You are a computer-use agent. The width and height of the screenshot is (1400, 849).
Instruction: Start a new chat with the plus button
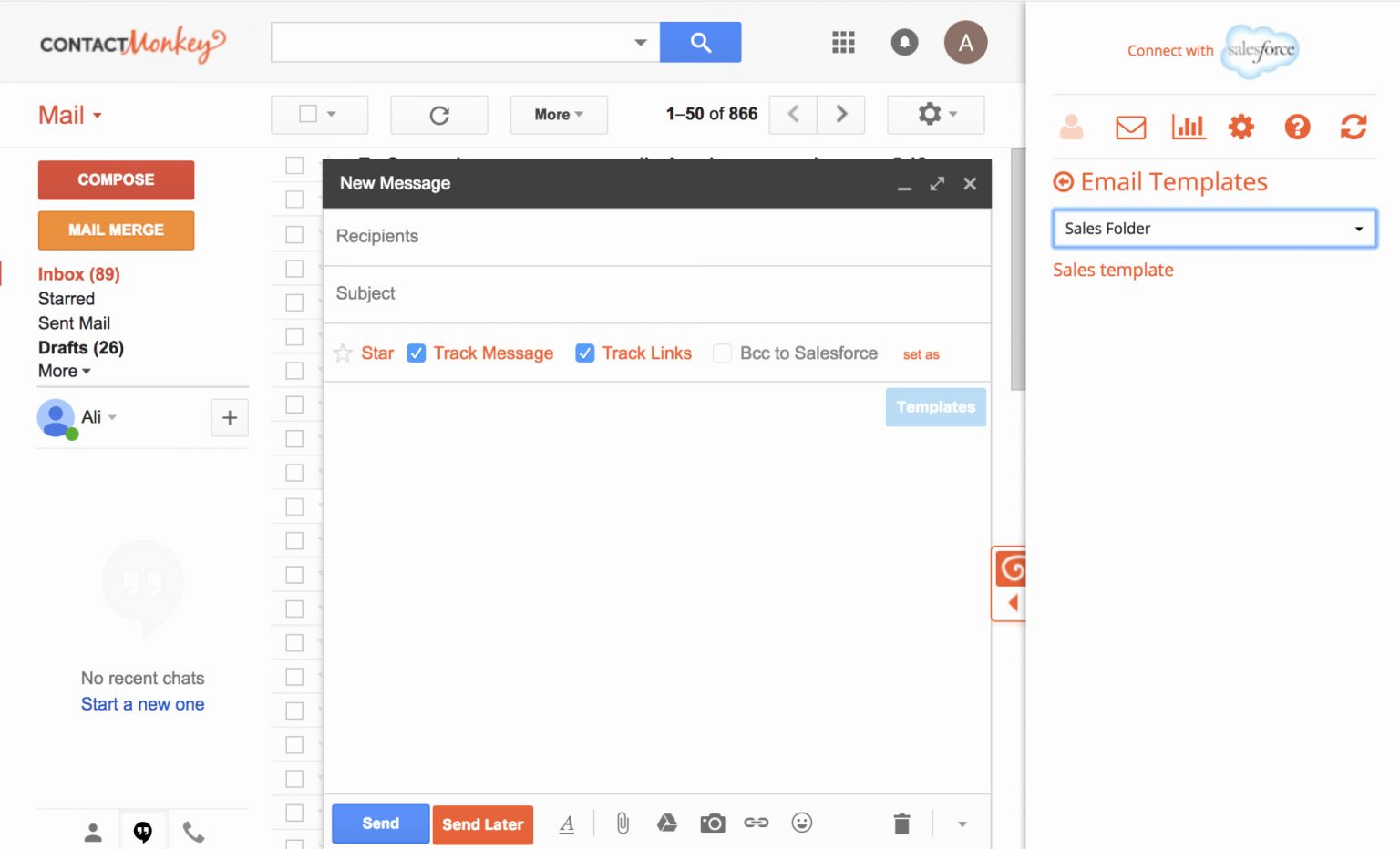[230, 417]
